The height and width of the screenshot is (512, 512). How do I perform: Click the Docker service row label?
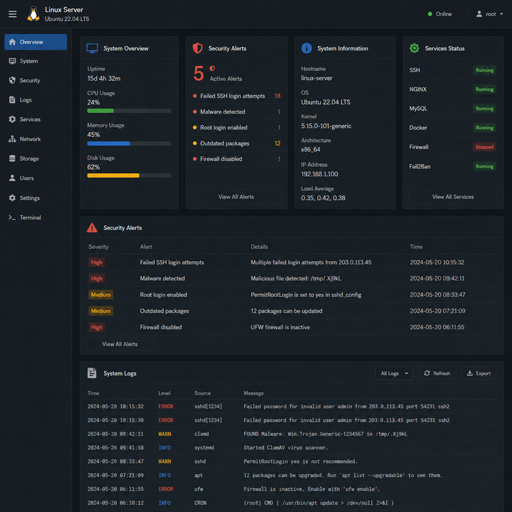(x=418, y=128)
